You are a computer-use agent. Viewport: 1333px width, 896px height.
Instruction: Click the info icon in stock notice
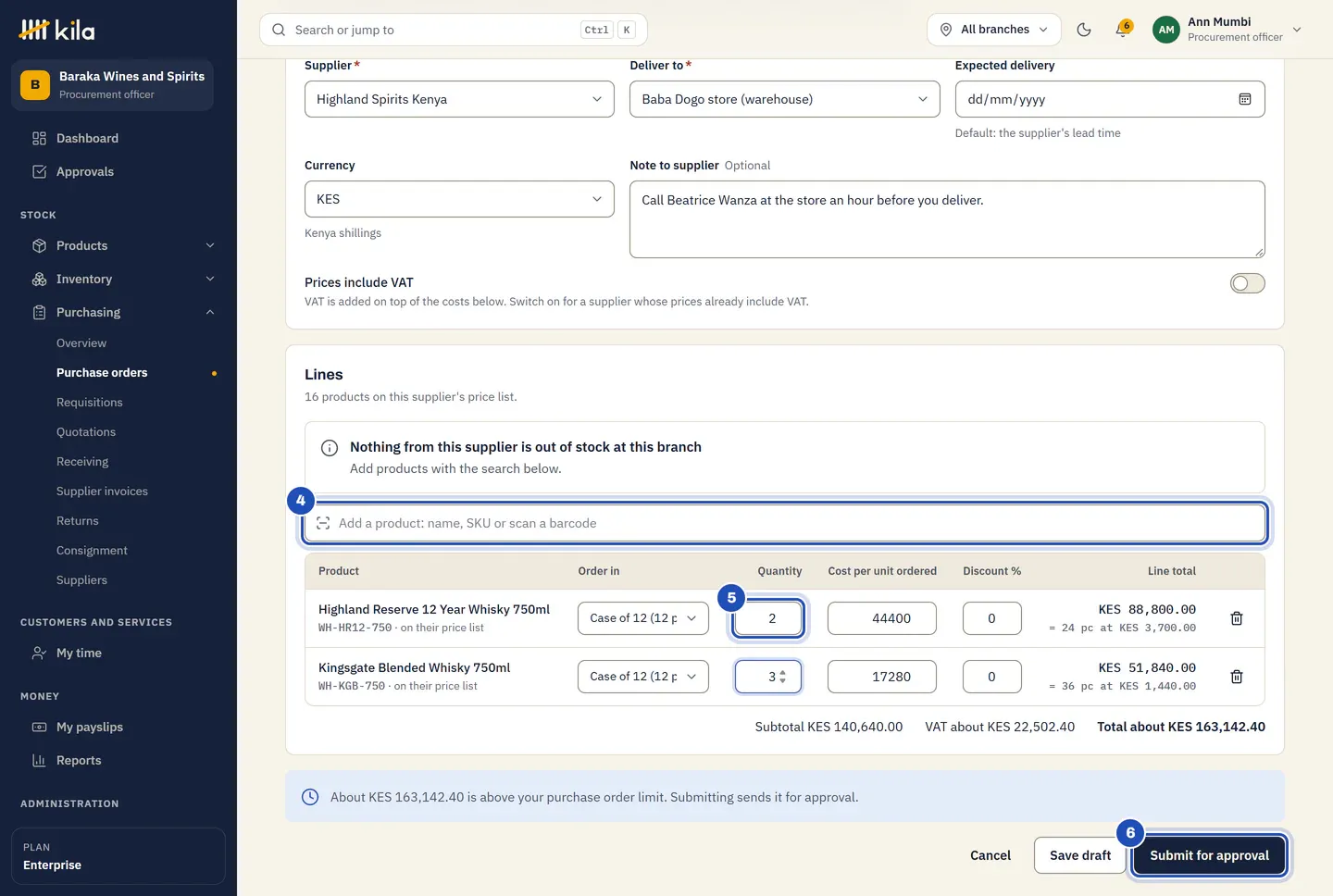[329, 448]
